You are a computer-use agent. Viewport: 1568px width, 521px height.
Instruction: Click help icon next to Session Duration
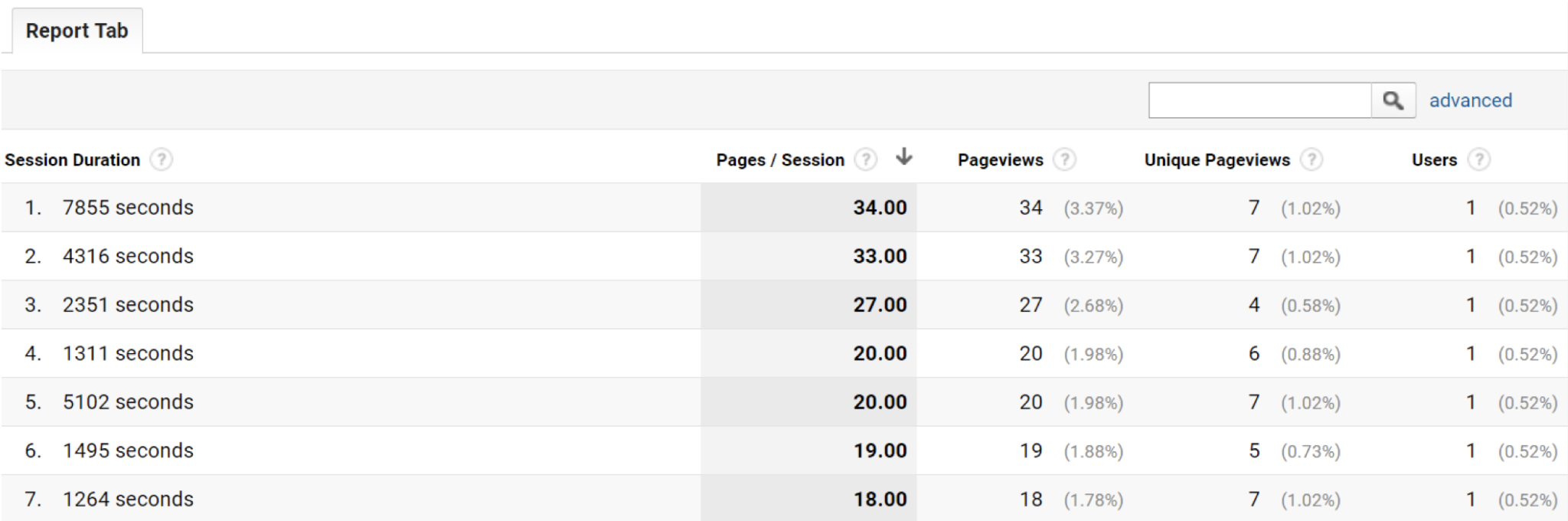[161, 159]
